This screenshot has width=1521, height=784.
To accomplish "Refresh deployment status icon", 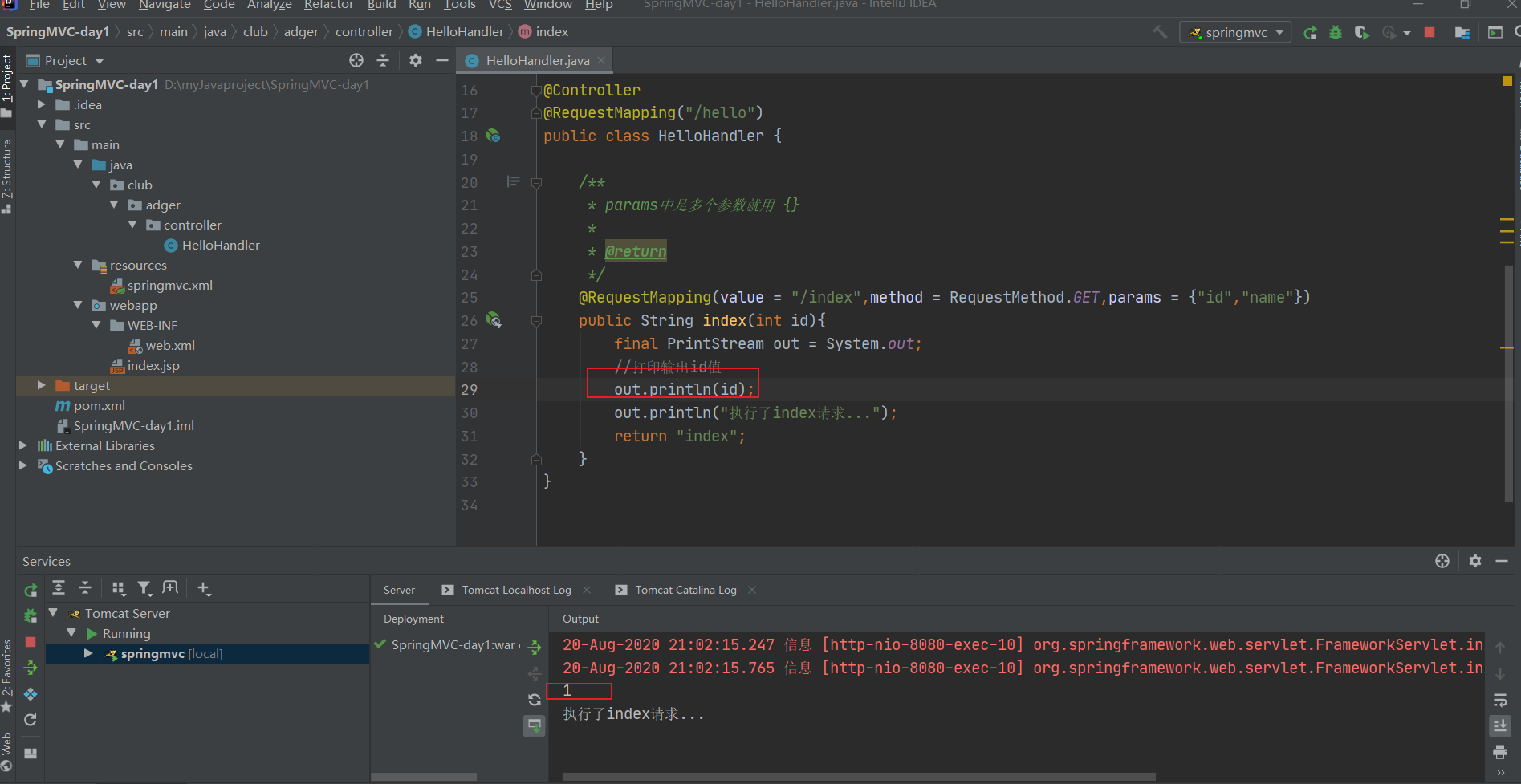I will [x=535, y=700].
